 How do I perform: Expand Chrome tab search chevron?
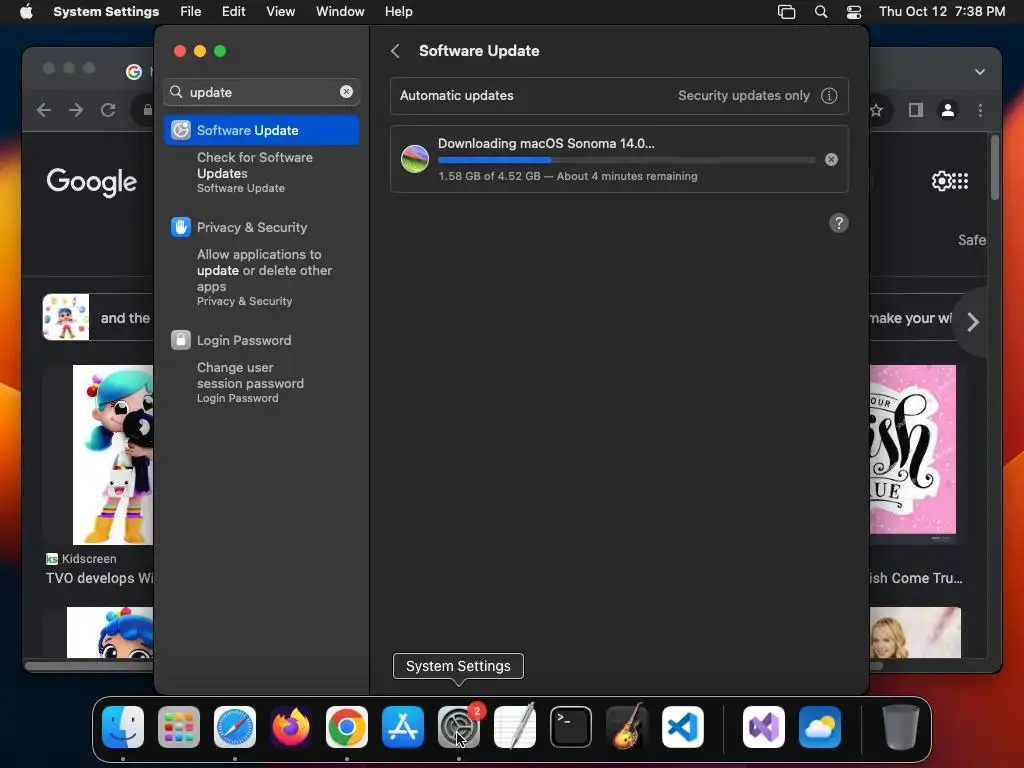pyautogui.click(x=980, y=72)
